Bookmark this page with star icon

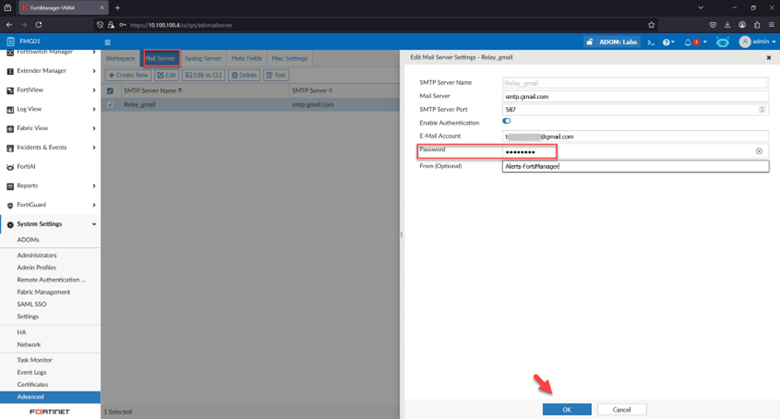651,25
